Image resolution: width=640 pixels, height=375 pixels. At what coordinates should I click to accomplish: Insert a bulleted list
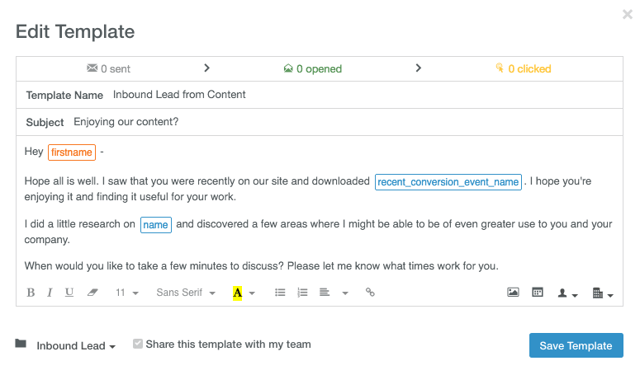[280, 293]
